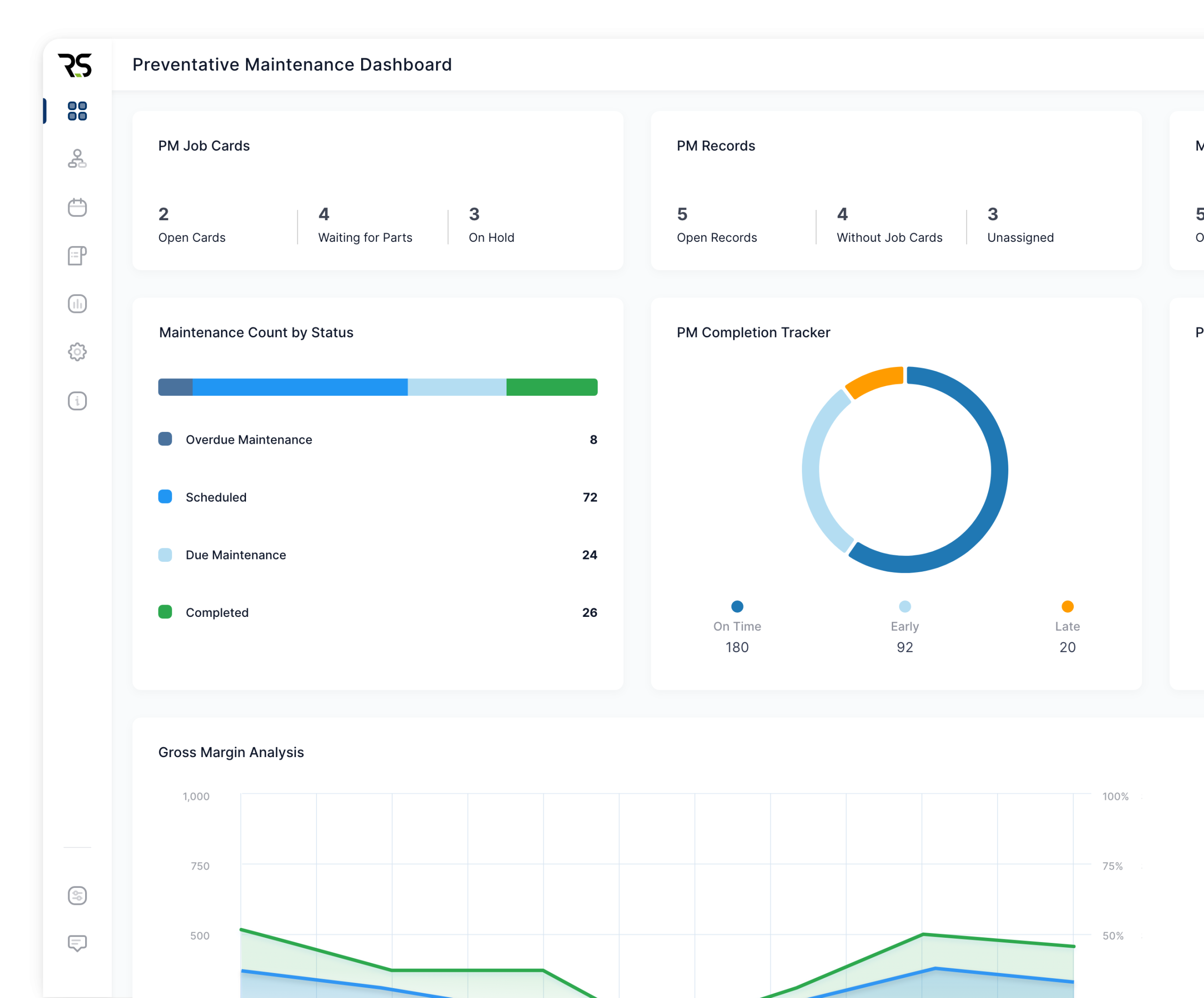The image size is (1204, 998).
Task: Click the Completed legend swatch
Action: click(165, 612)
